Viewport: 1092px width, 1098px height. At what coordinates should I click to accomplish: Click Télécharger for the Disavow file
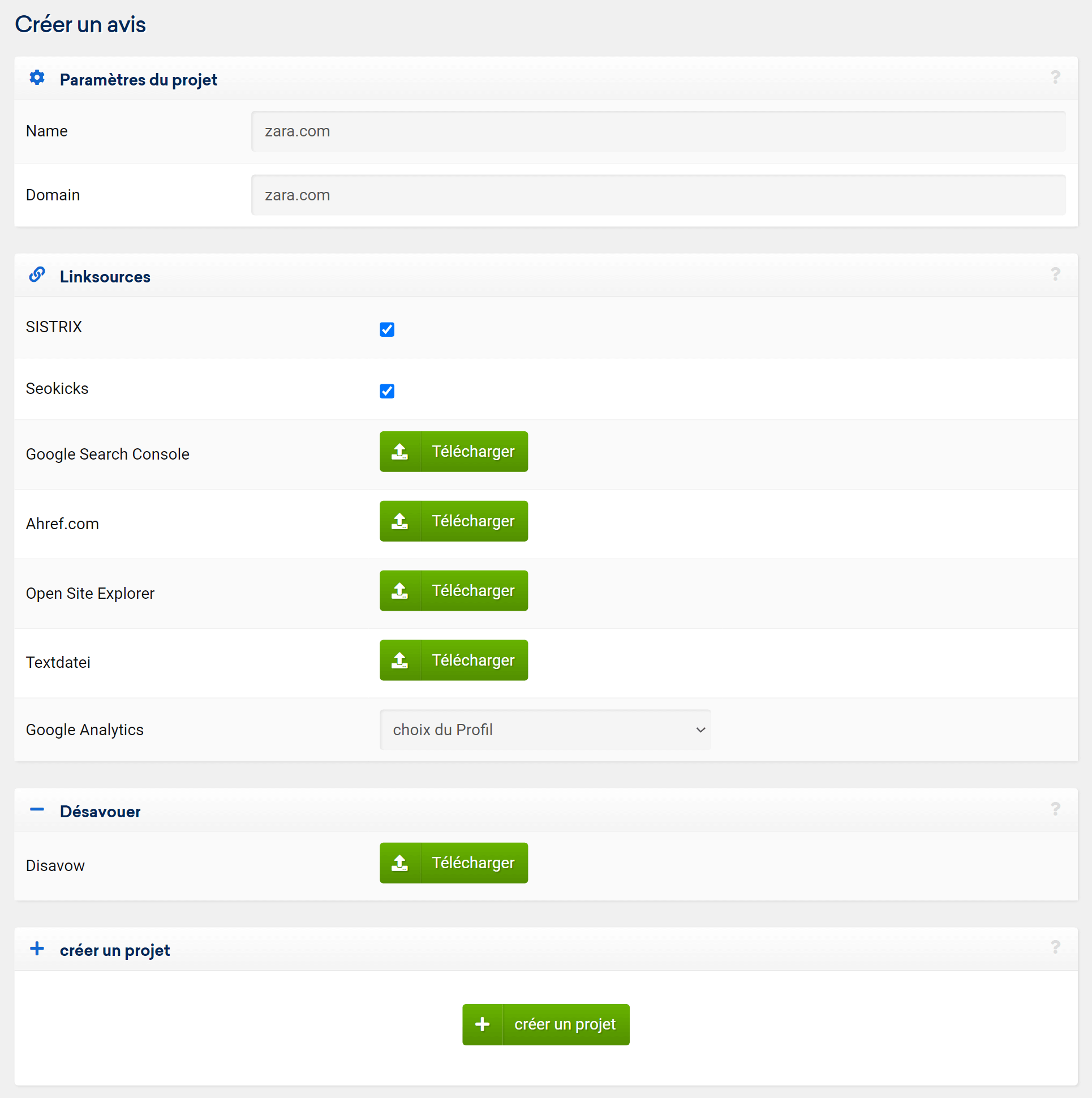coord(453,863)
